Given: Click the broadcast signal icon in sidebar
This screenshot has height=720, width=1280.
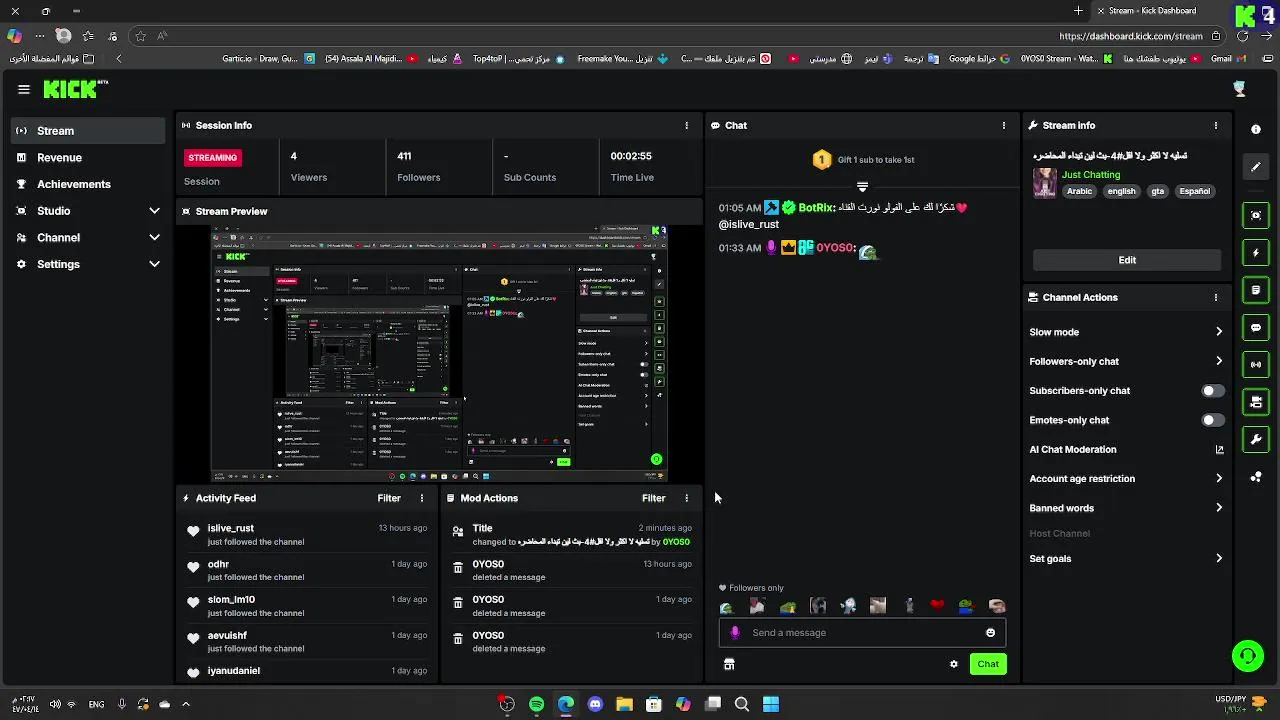Looking at the screenshot, I should coord(1256,365).
